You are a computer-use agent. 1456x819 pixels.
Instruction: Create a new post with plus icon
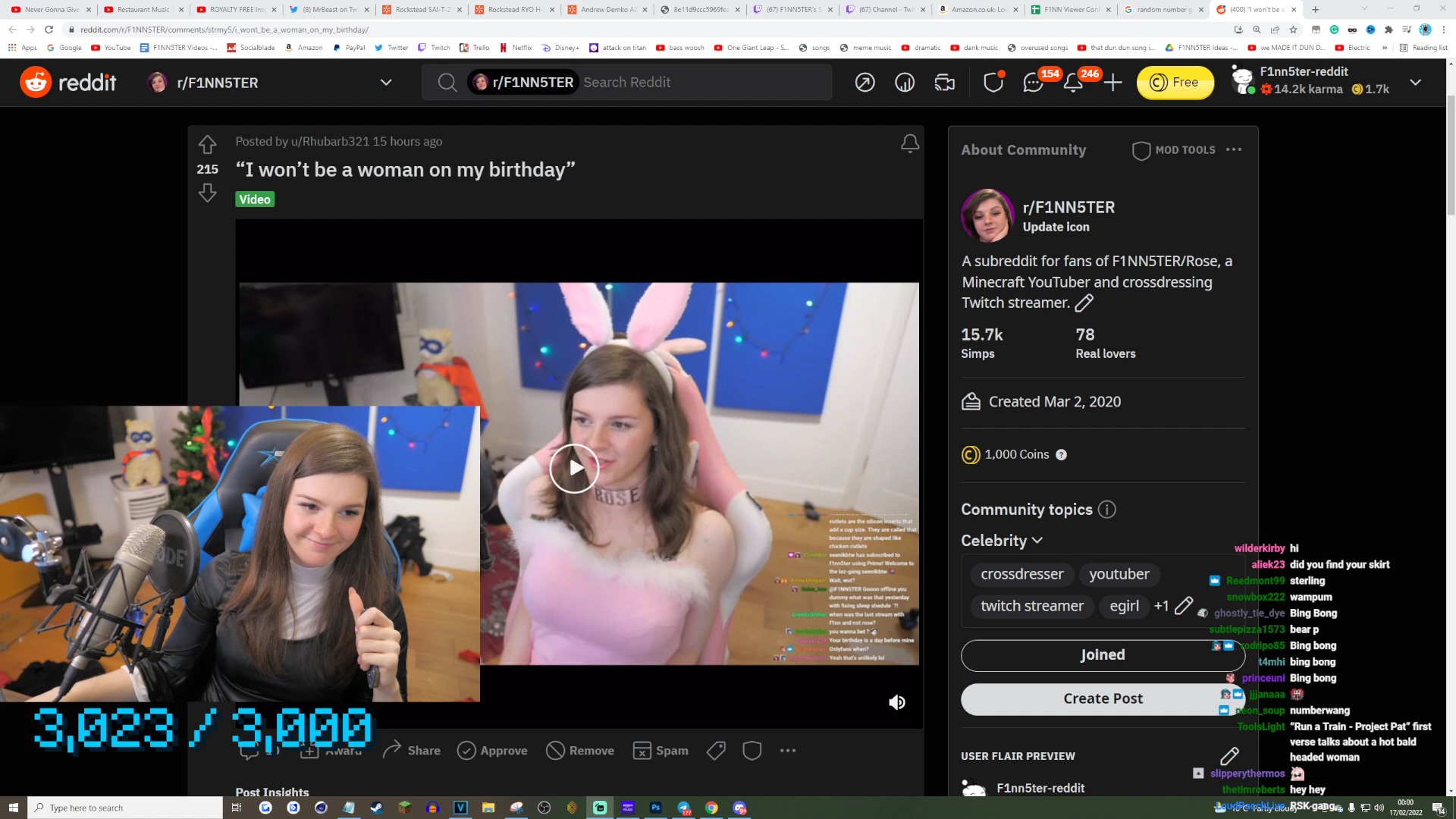(1112, 83)
